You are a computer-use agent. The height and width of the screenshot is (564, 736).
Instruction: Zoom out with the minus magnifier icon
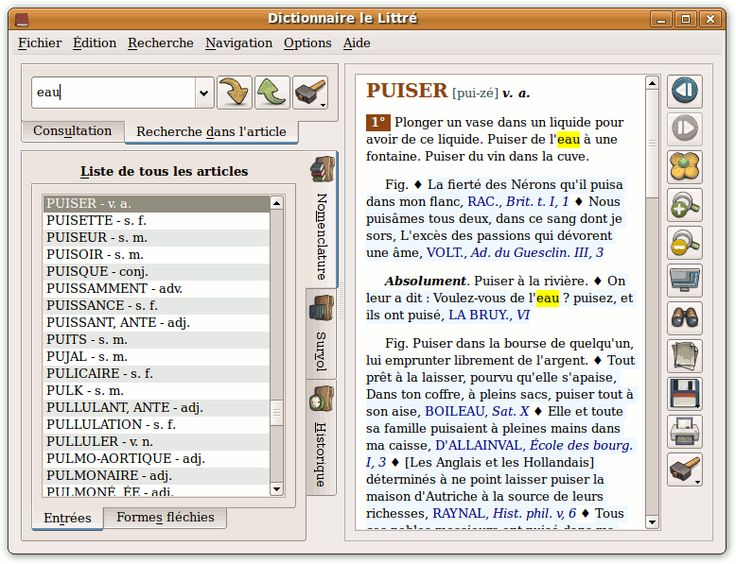pyautogui.click(x=685, y=243)
